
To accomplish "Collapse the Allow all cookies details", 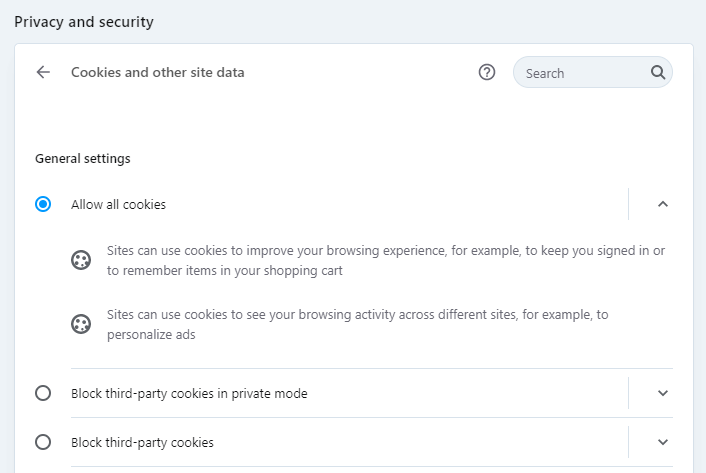I will [x=662, y=204].
